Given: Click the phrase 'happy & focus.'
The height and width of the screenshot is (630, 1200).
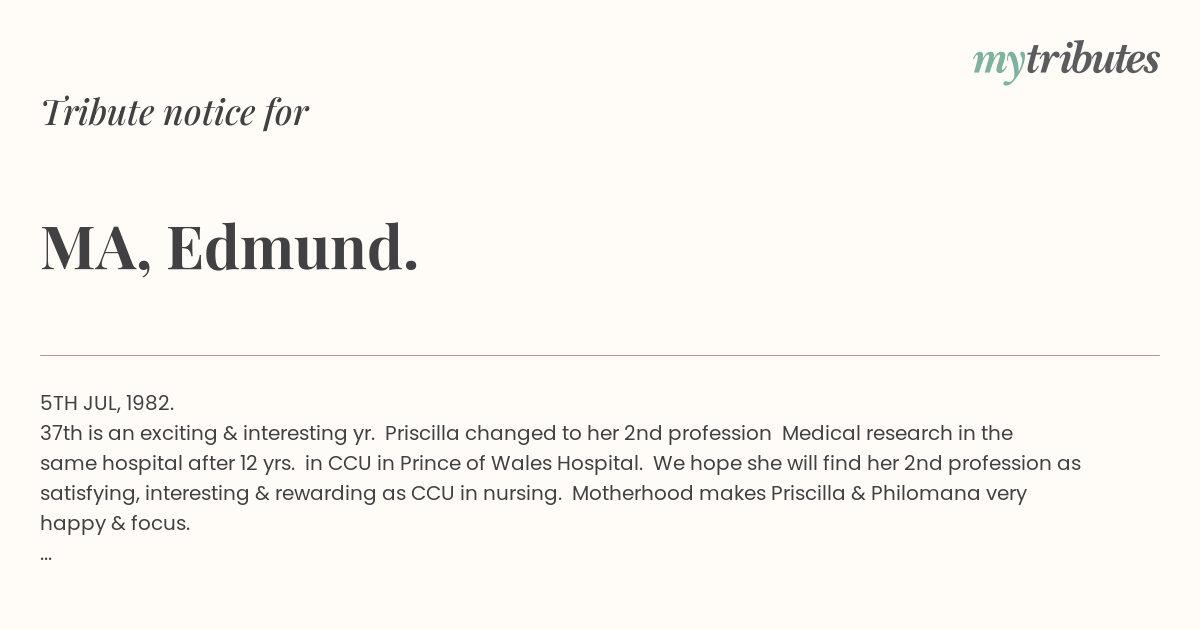Looking at the screenshot, I should 115,523.
